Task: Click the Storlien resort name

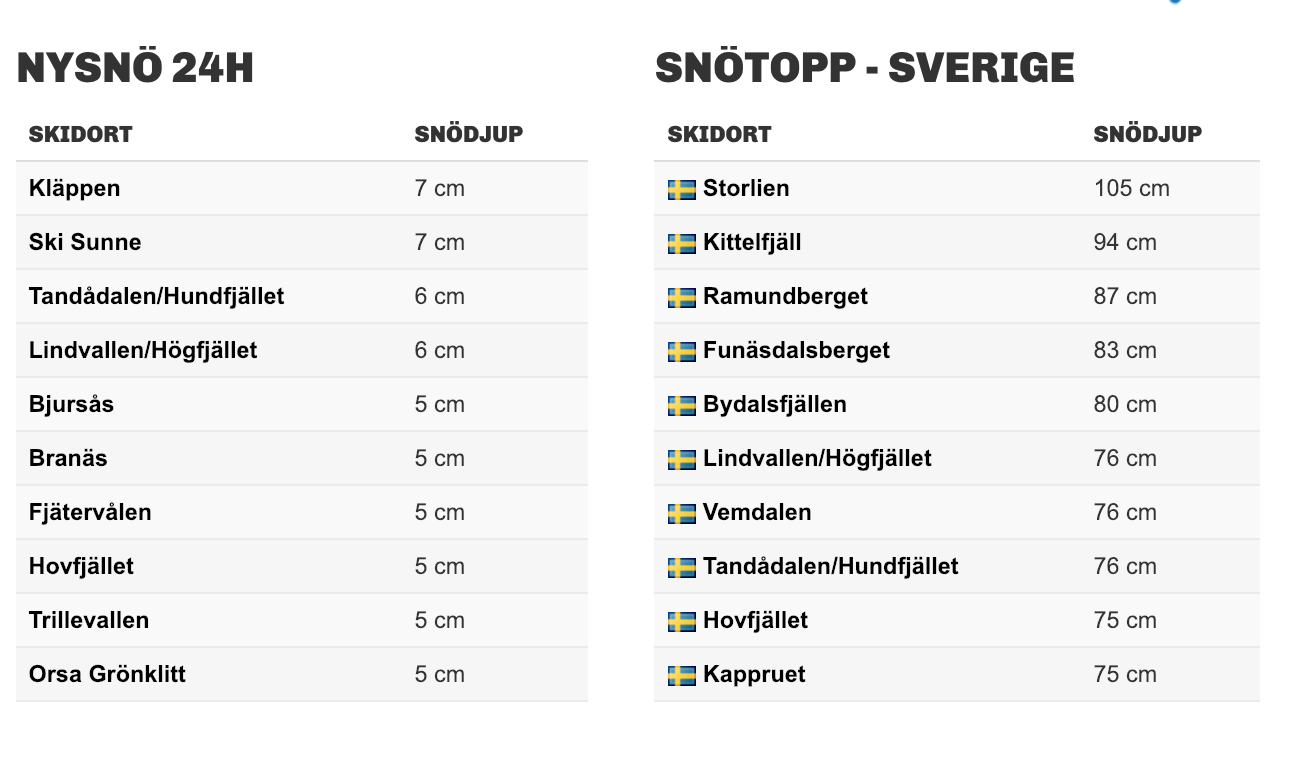Action: click(x=746, y=188)
